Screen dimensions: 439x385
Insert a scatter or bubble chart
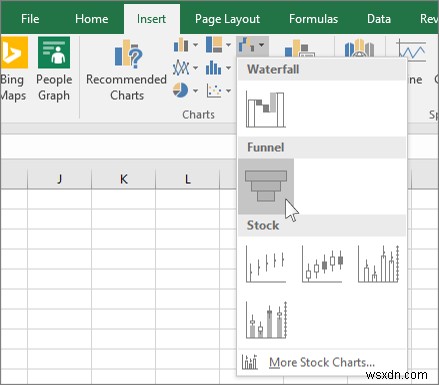pyautogui.click(x=214, y=90)
